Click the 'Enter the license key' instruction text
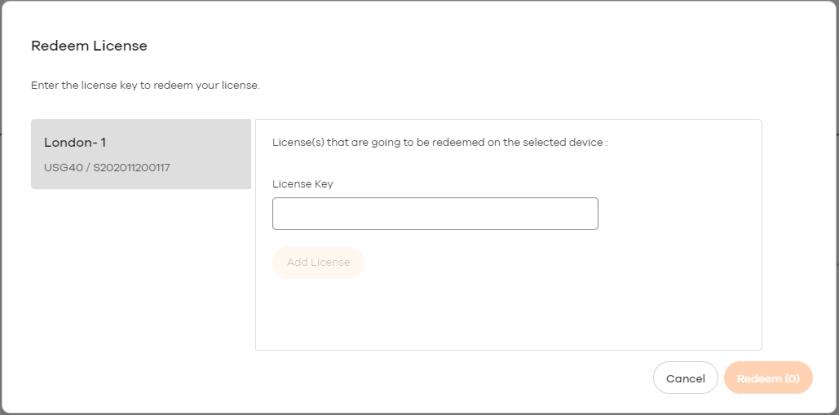Image resolution: width=839 pixels, height=415 pixels. tap(146, 86)
